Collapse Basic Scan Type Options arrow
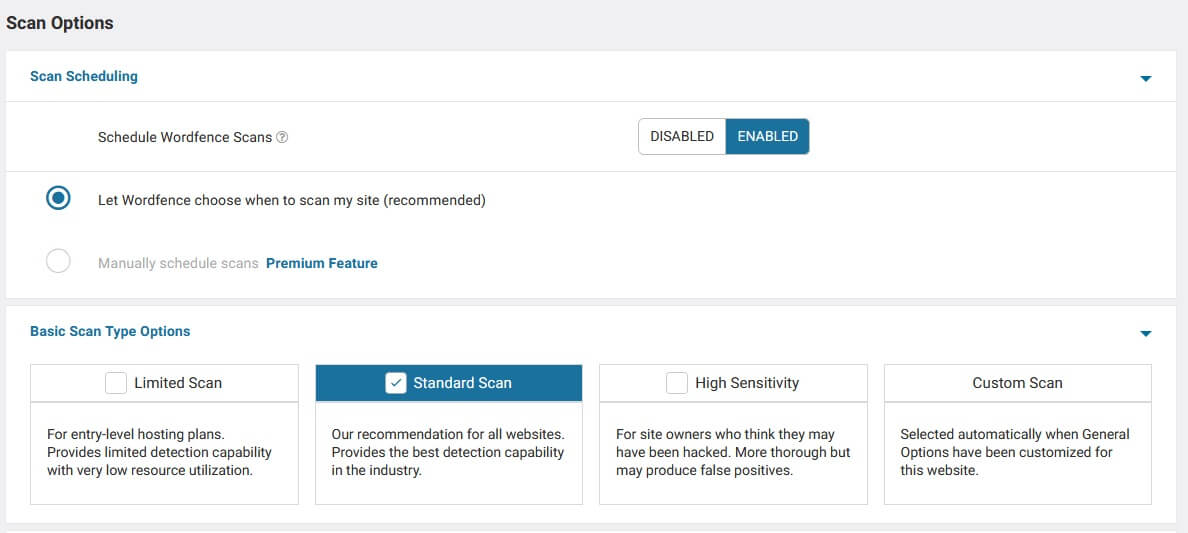The width and height of the screenshot is (1188, 533). point(1146,333)
